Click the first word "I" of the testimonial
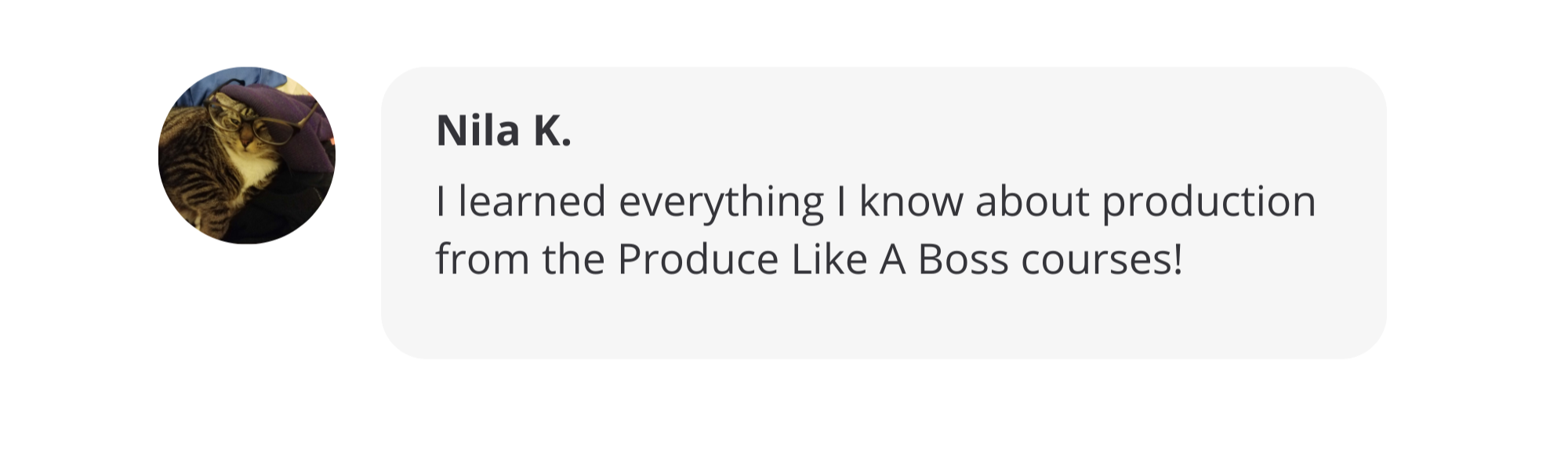 (x=441, y=202)
